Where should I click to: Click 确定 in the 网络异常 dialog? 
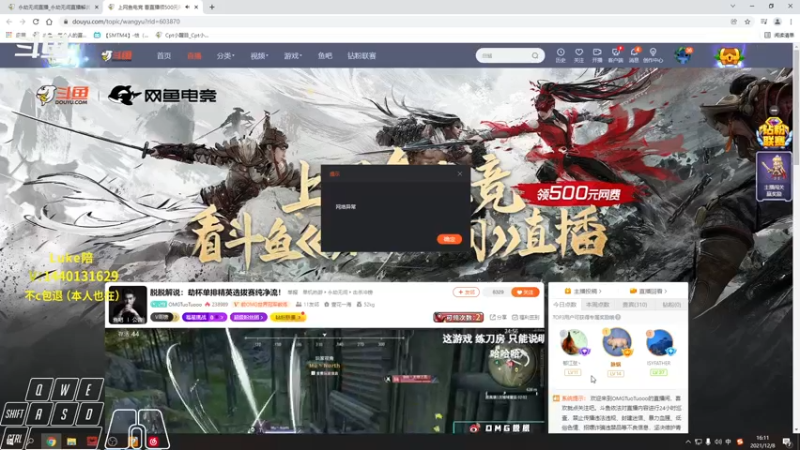449,239
